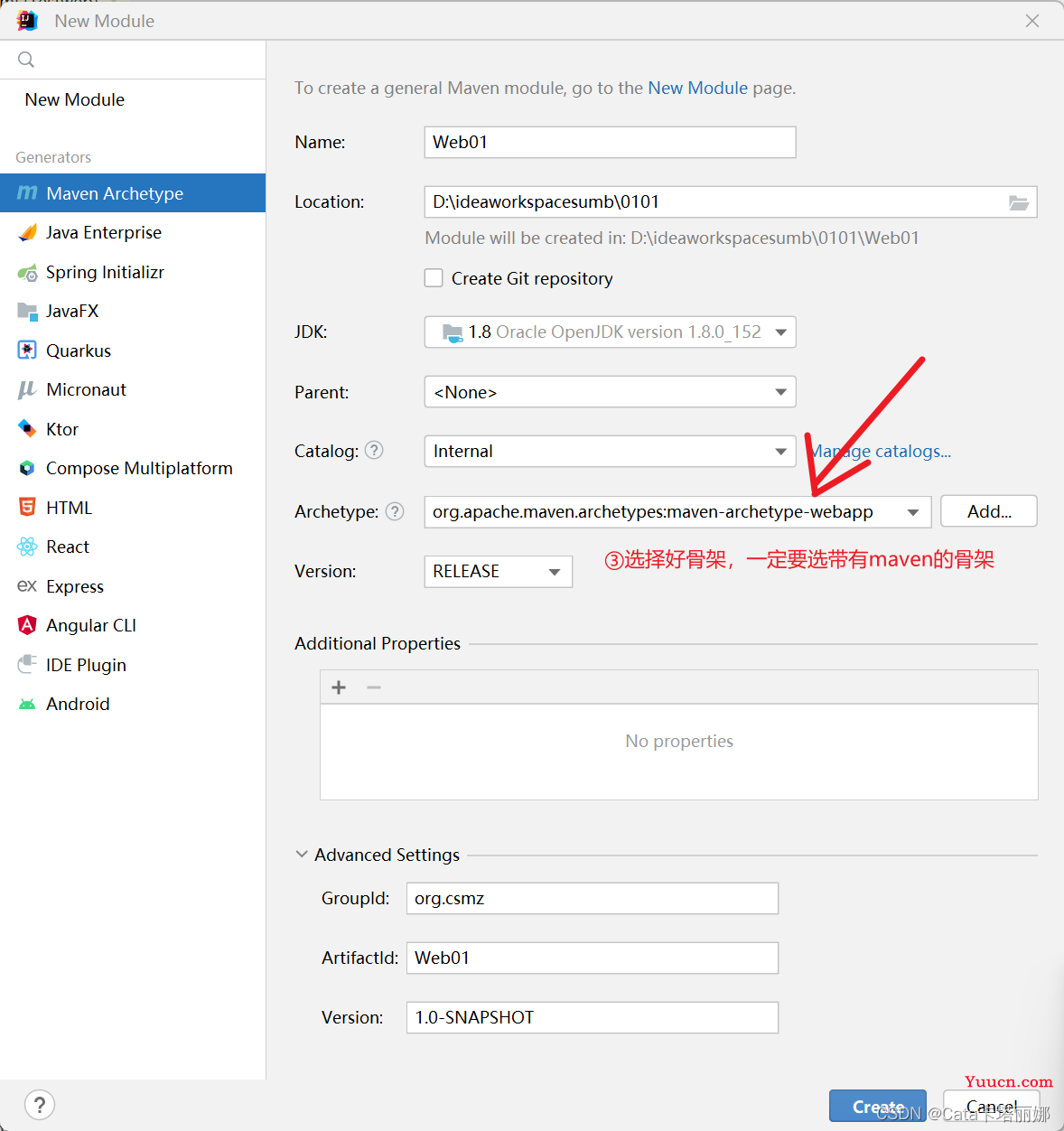The image size is (1064, 1131).
Task: Click the JavaFX folder icon
Action: point(27,312)
